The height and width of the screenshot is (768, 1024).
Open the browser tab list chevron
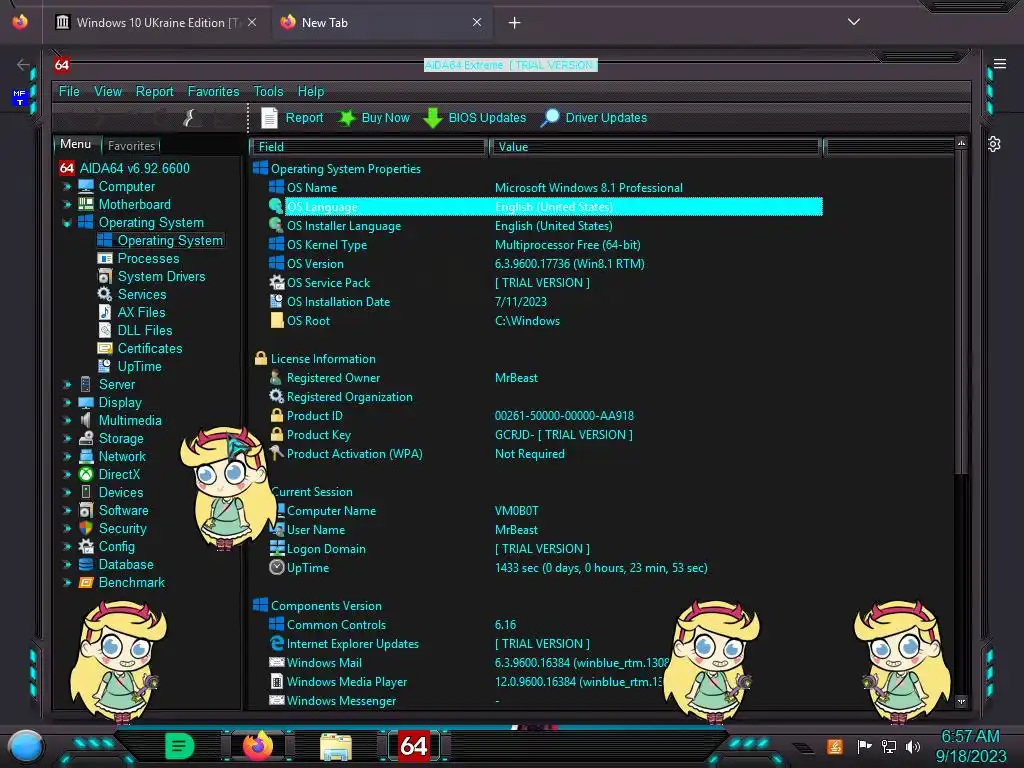point(854,22)
